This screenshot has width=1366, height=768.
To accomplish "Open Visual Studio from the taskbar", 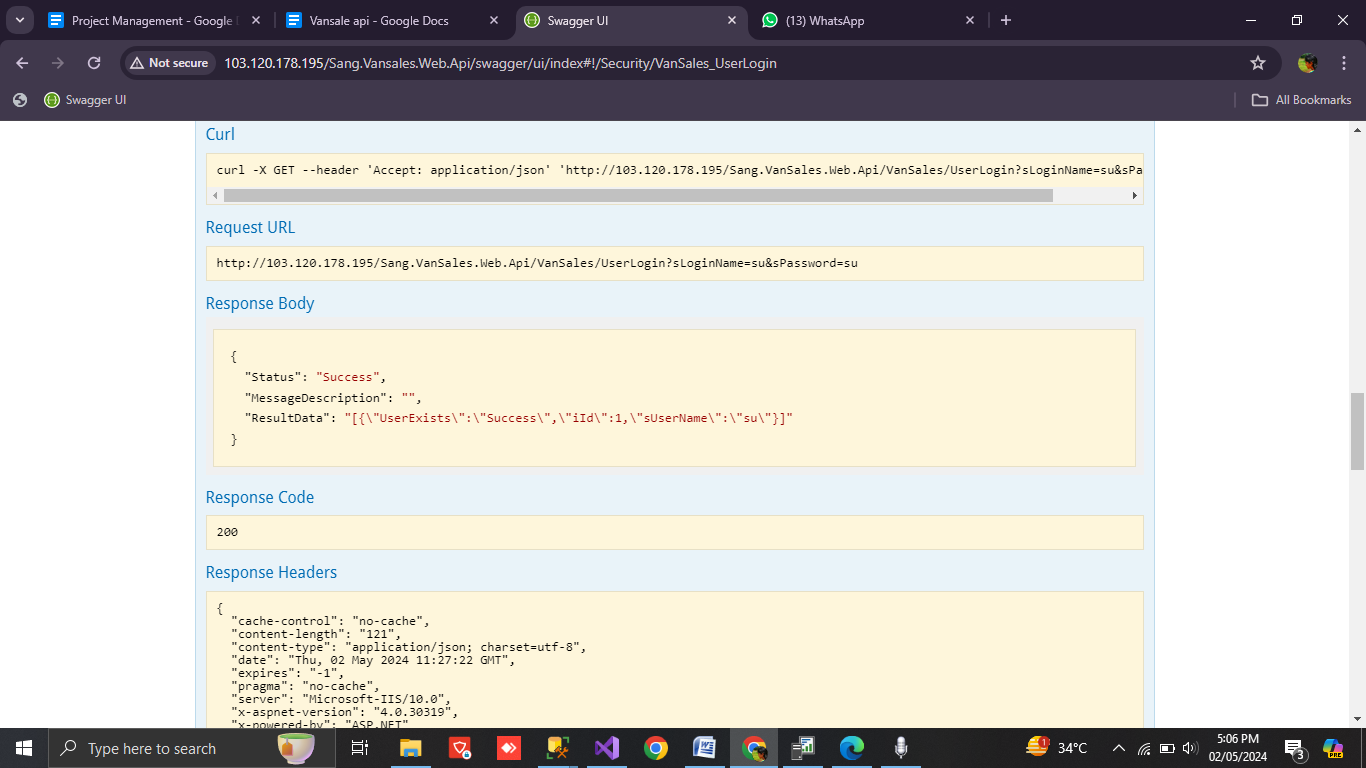I will [x=607, y=748].
